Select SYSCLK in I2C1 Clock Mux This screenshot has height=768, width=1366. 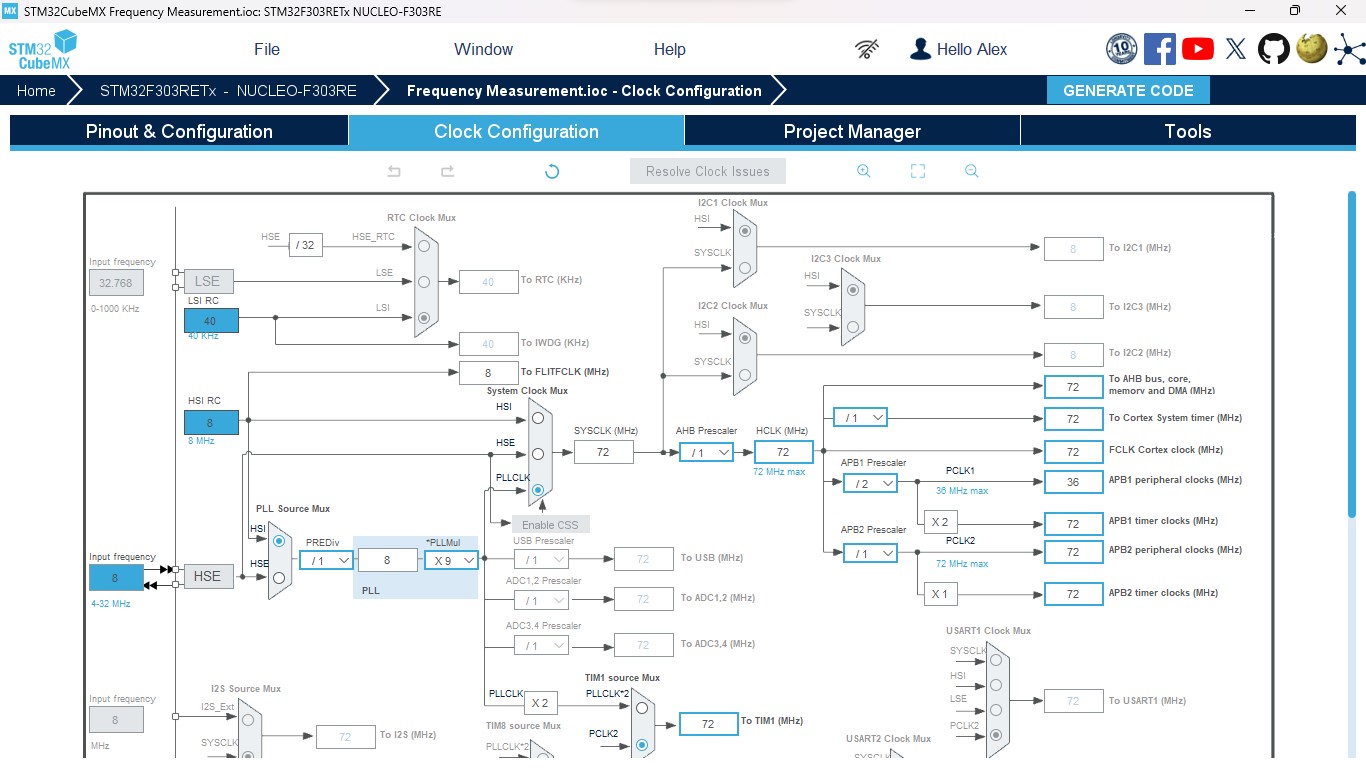[x=745, y=267]
